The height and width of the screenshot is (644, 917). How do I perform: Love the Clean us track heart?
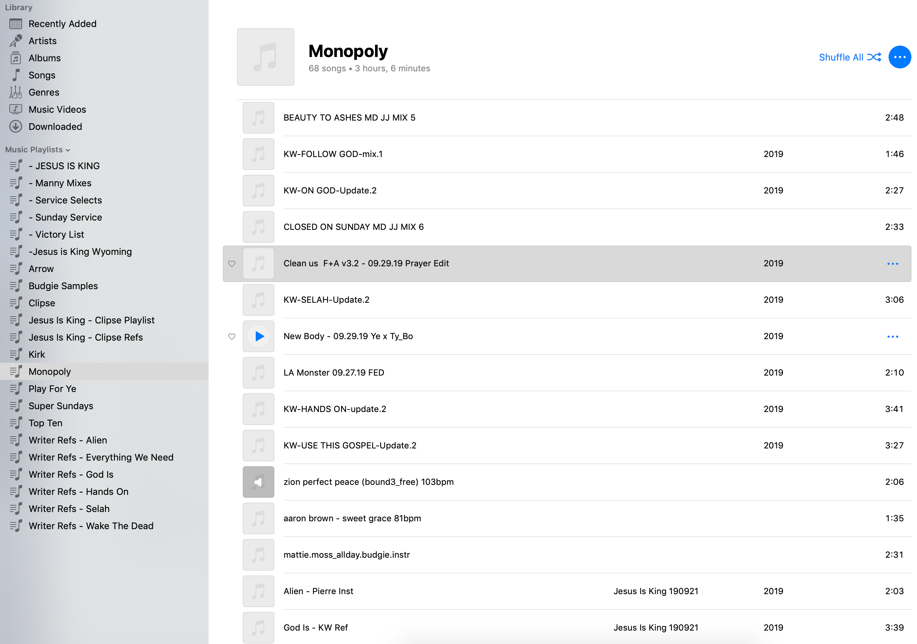(232, 264)
